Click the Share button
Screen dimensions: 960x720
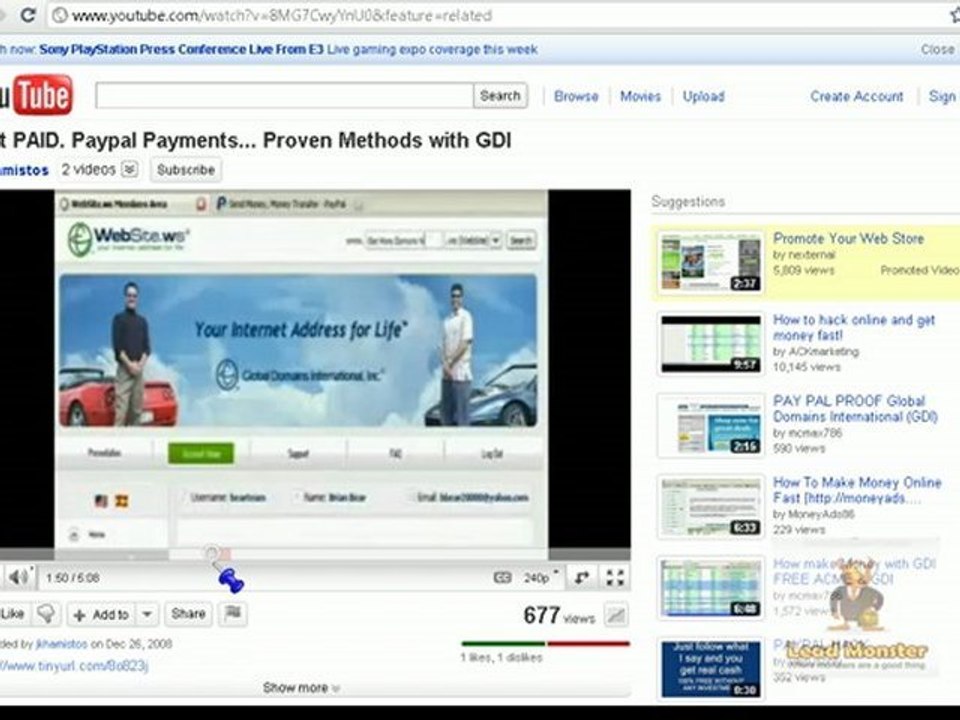point(188,613)
